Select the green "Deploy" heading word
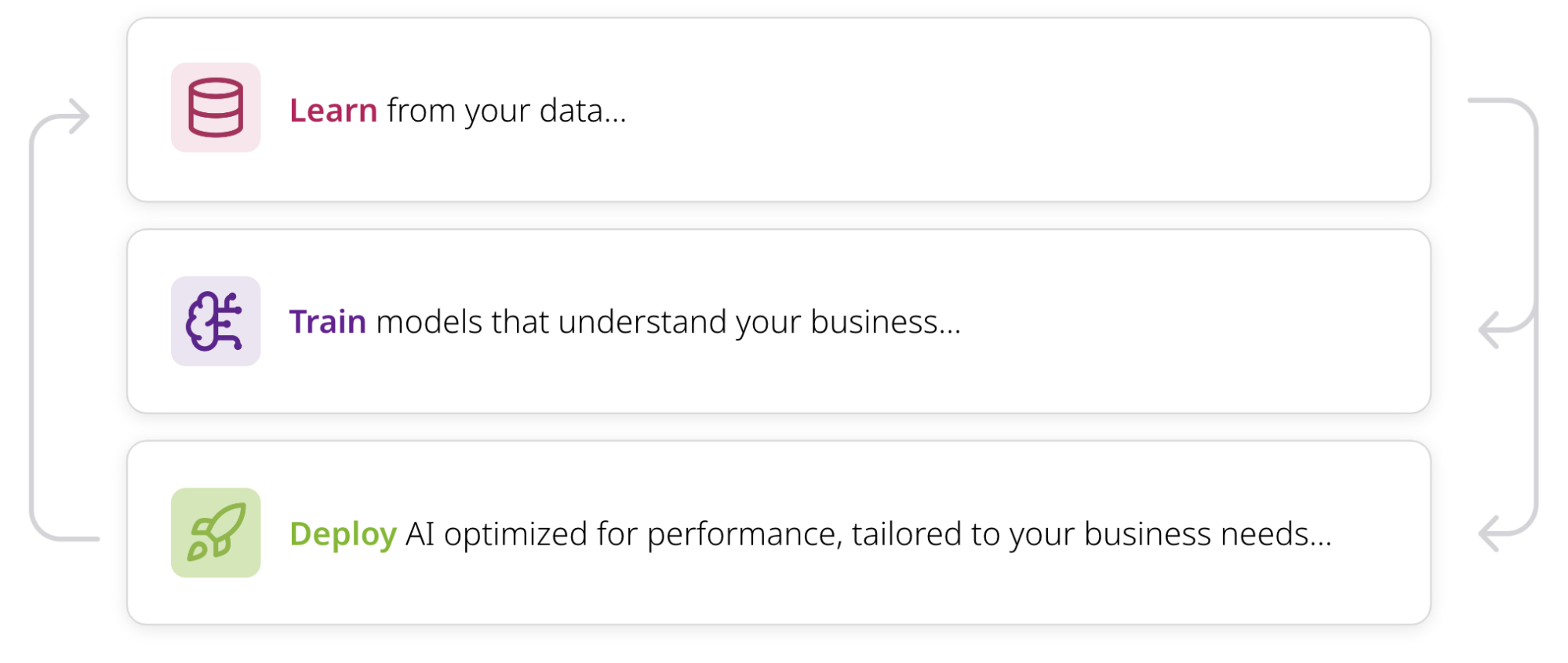Image resolution: width=1568 pixels, height=663 pixels. tap(343, 534)
